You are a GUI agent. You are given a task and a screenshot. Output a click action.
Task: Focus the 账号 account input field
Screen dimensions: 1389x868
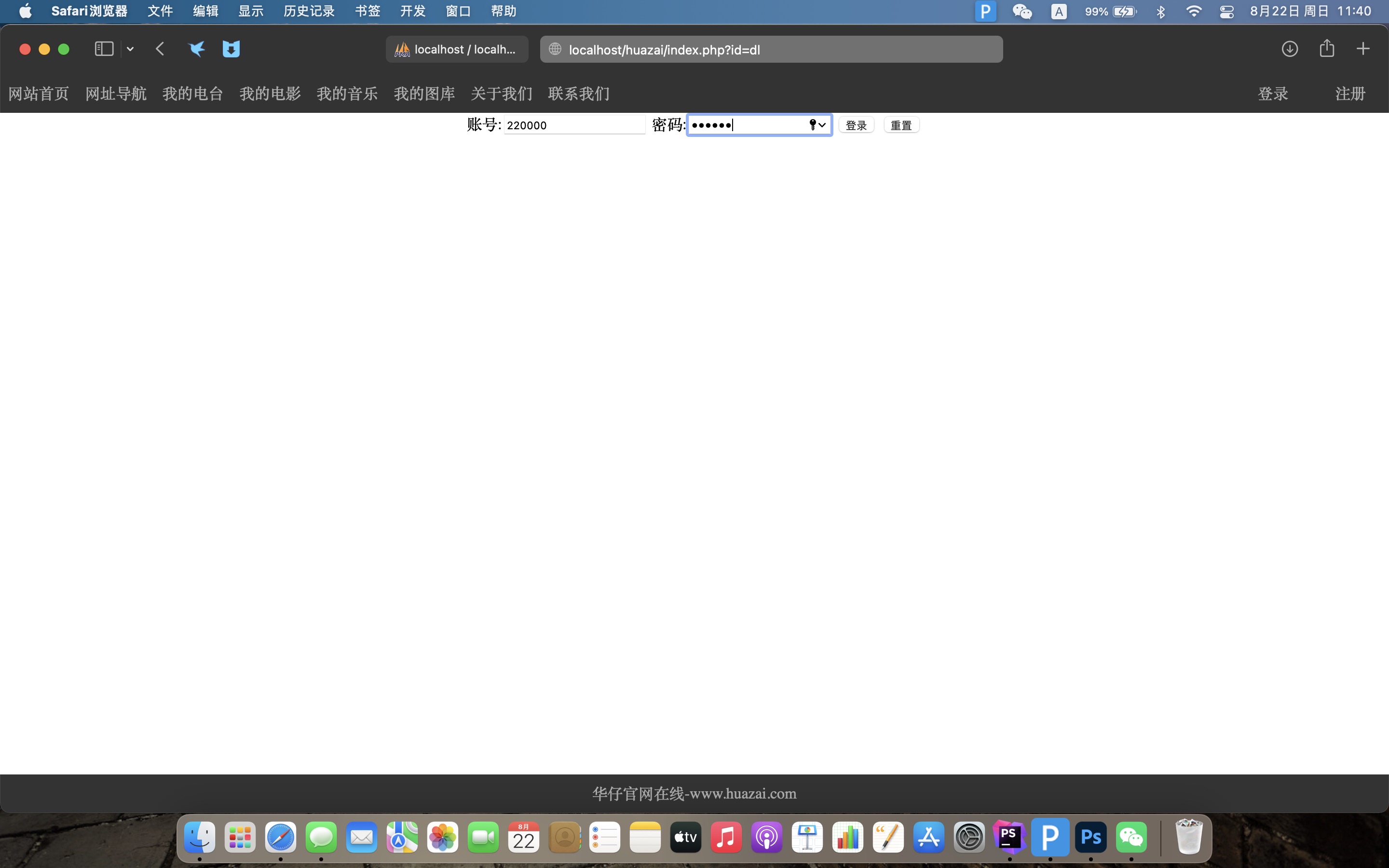click(x=574, y=125)
